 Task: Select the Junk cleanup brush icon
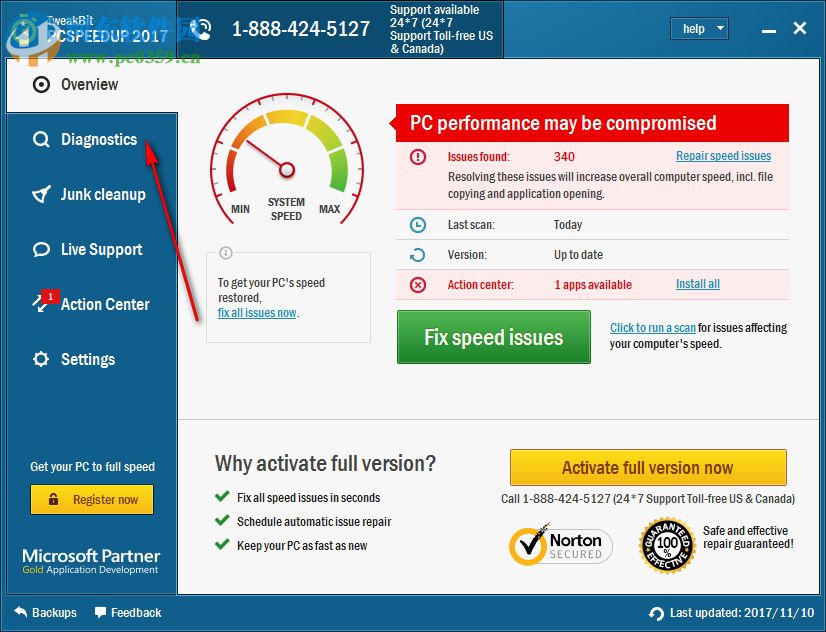pos(42,194)
